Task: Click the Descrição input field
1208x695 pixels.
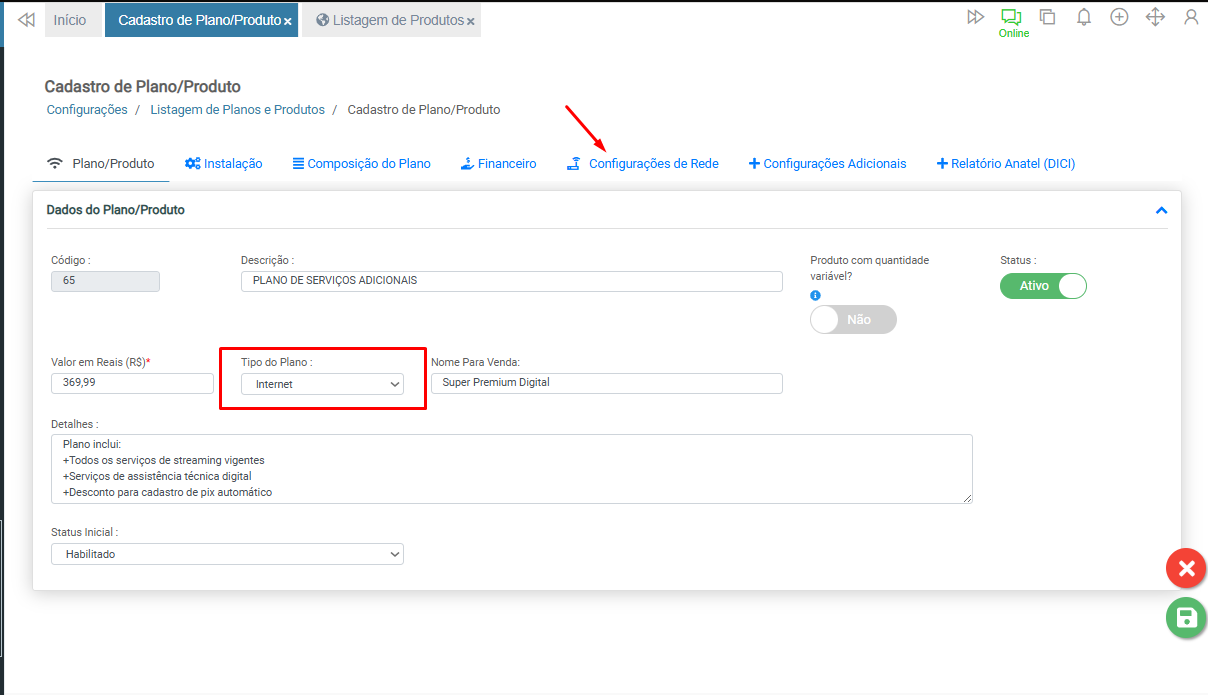Action: click(x=511, y=281)
